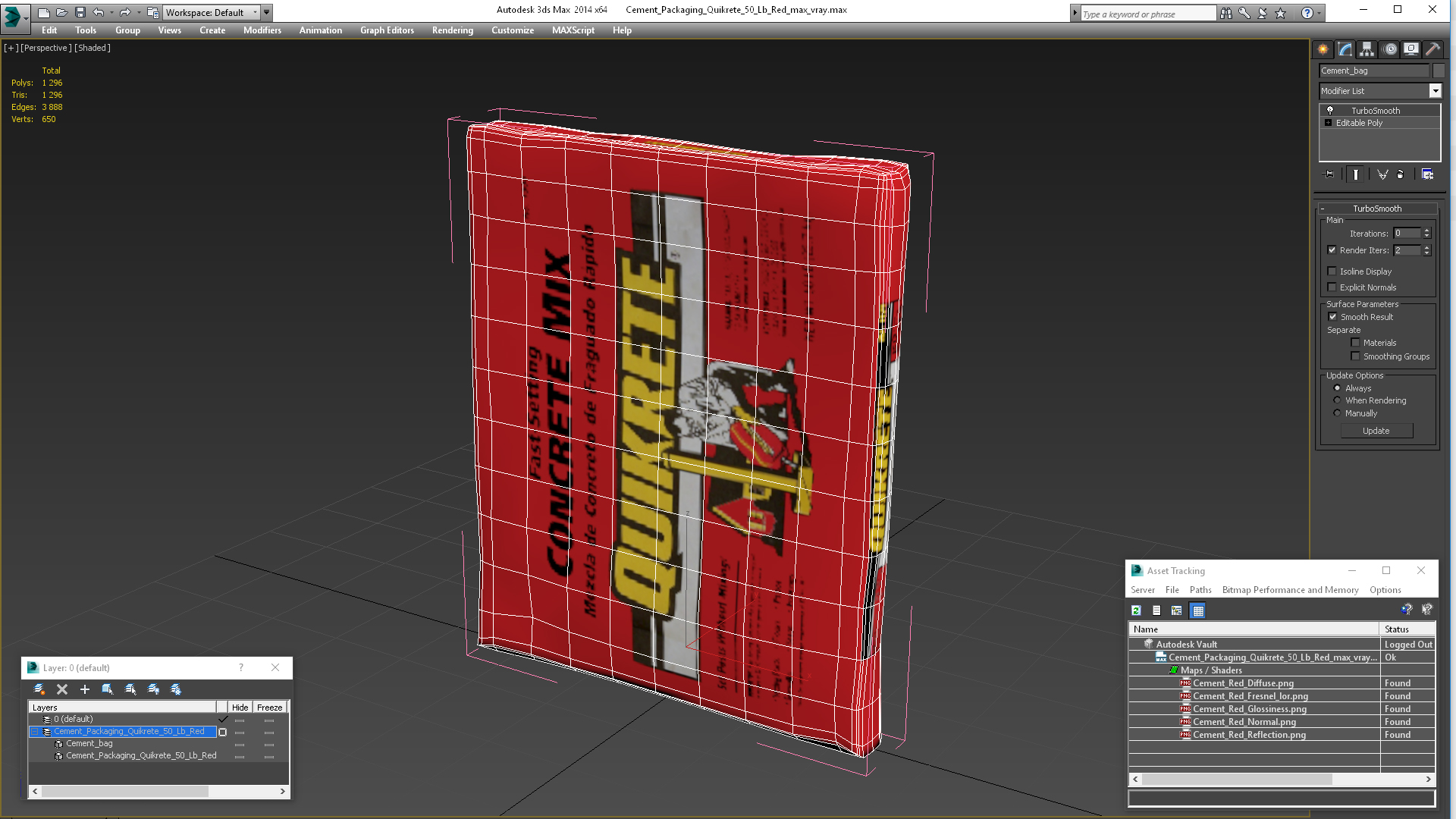Open the Modifiers menu
1456x819 pixels.
(262, 30)
